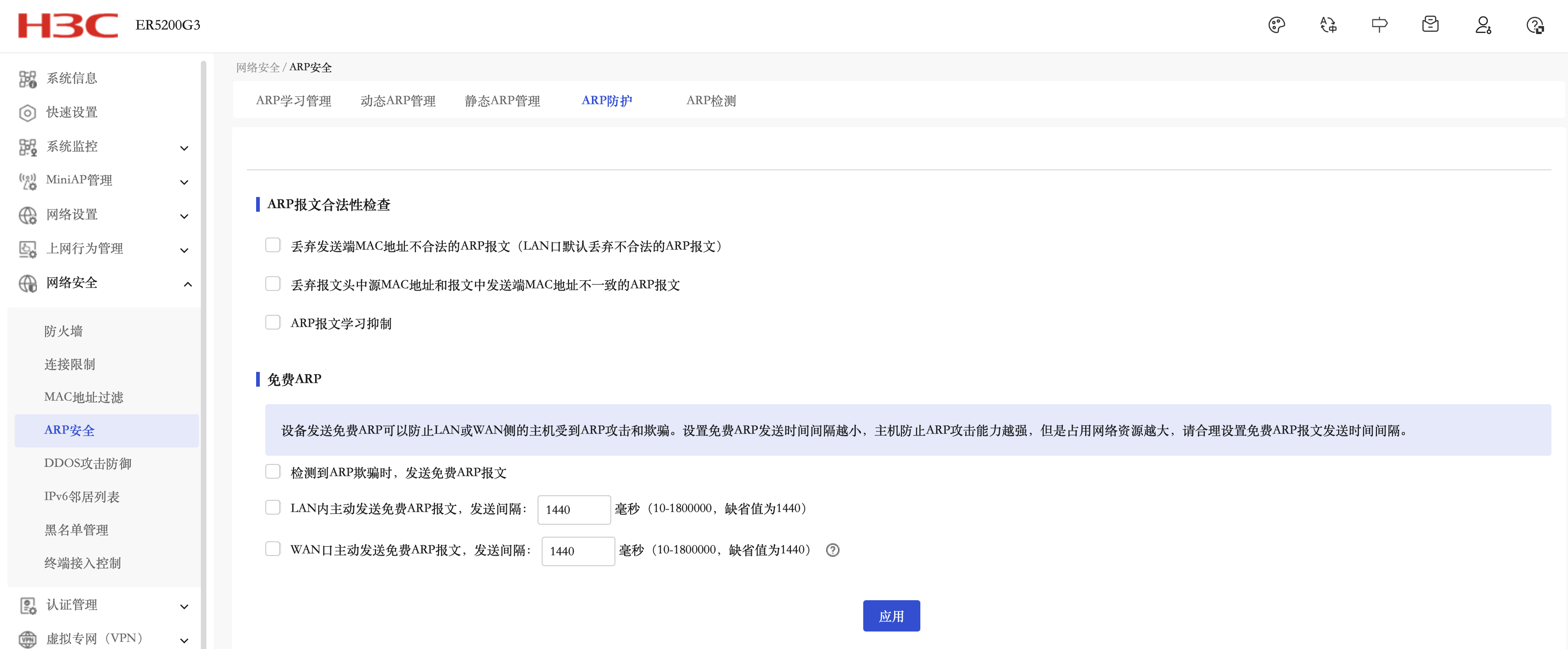The height and width of the screenshot is (649, 1568).
Task: Click the mailbox icon in header
Action: (x=1430, y=25)
